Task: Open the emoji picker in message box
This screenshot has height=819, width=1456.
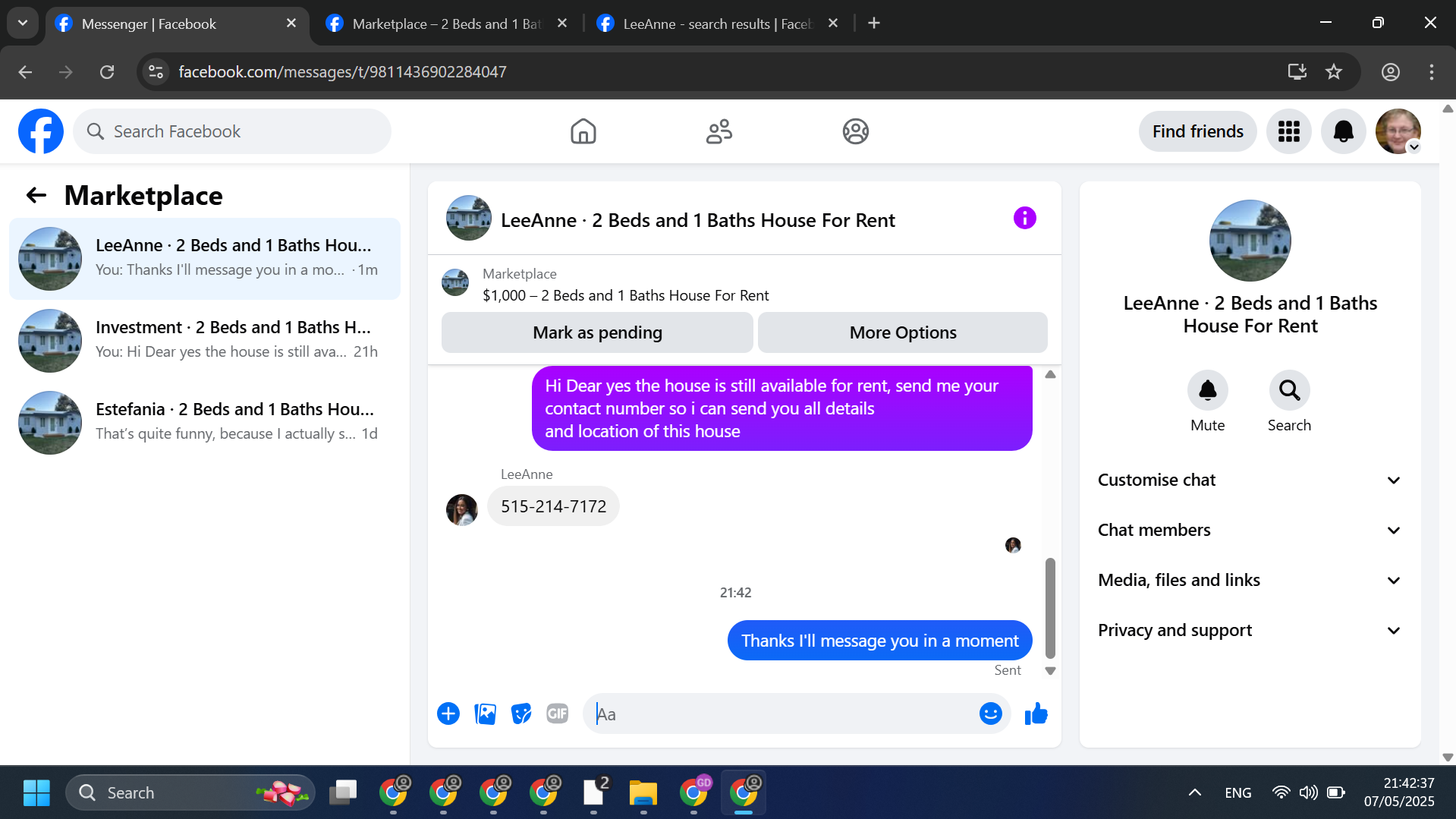Action: tap(990, 713)
